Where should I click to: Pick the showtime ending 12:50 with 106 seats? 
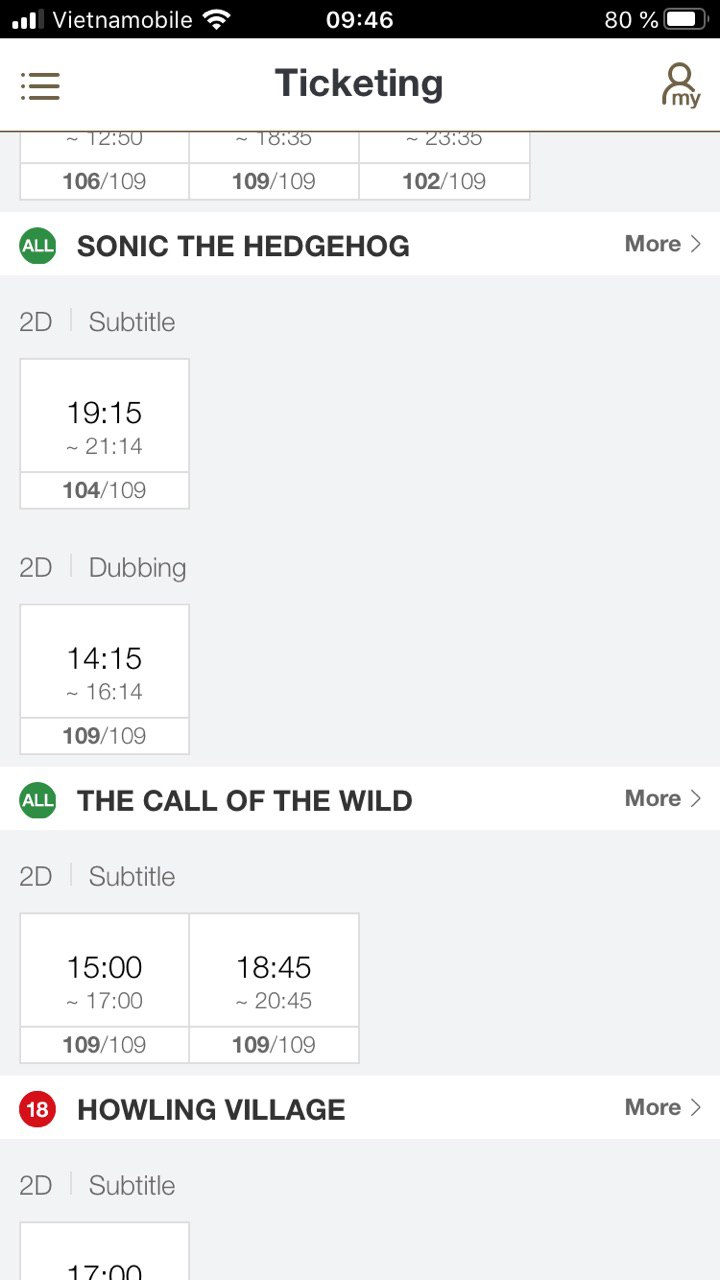coord(105,165)
